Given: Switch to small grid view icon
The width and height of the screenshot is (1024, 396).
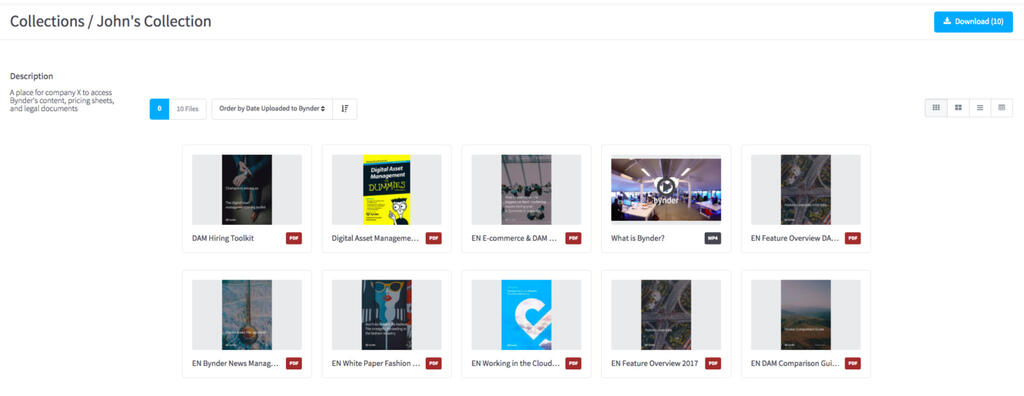Looking at the screenshot, I should coord(936,108).
